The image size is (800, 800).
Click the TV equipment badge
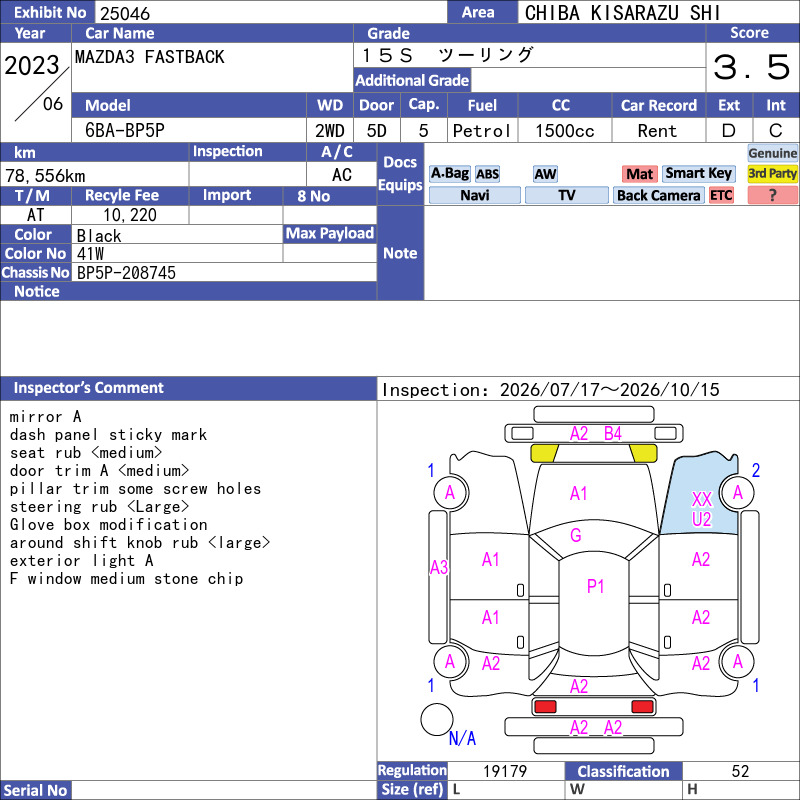point(566,195)
